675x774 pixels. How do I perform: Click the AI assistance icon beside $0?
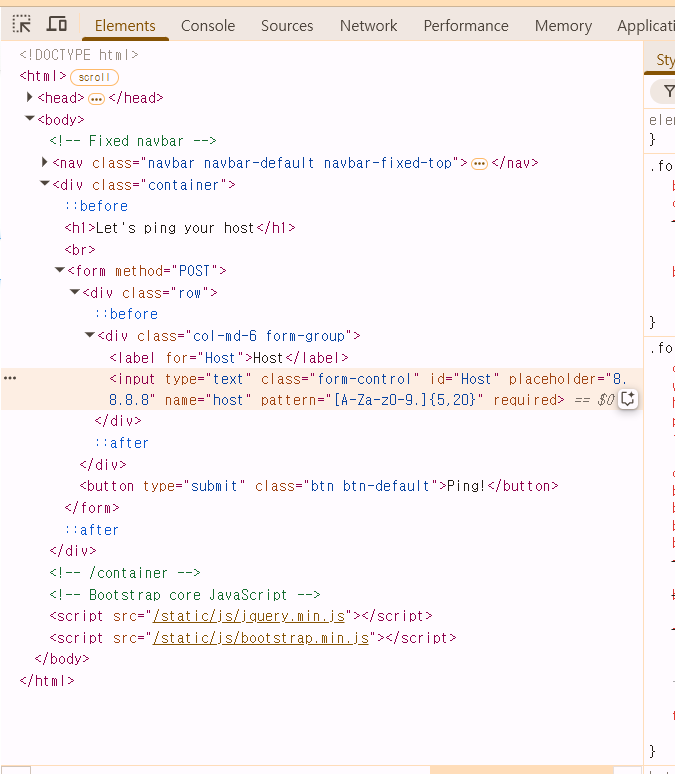click(628, 399)
